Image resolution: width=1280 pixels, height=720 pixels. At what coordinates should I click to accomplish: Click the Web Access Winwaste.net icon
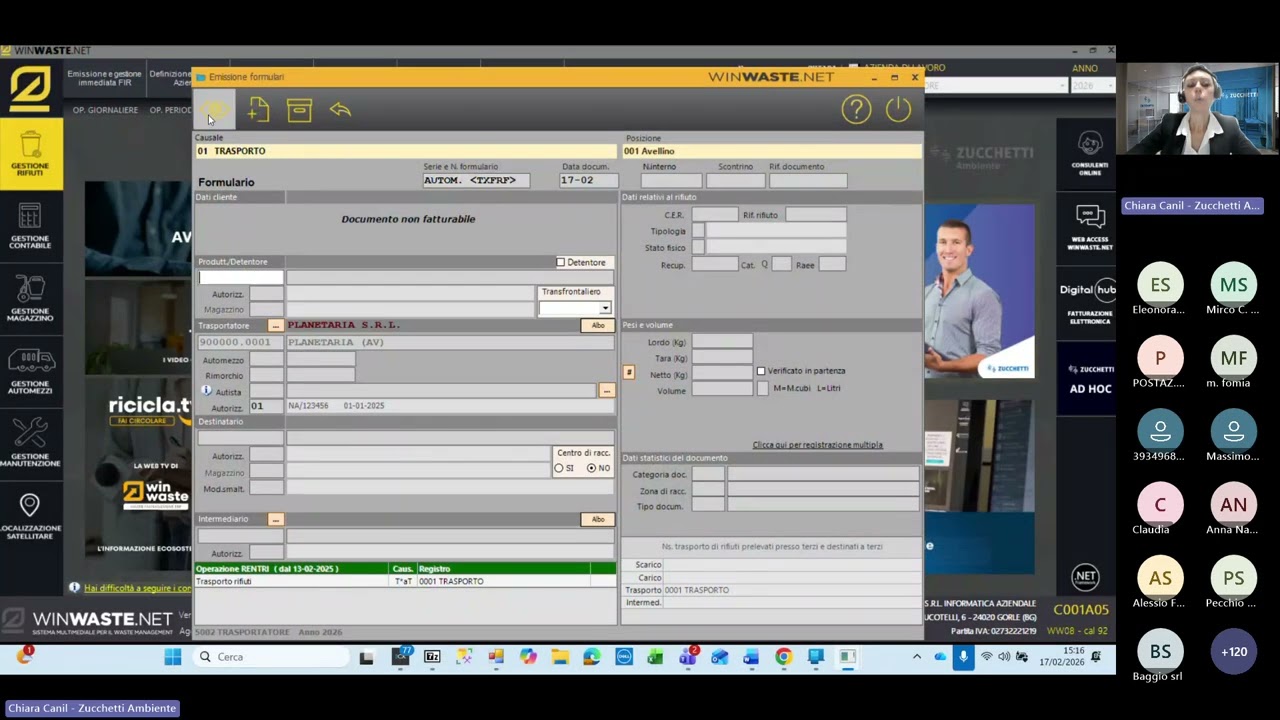tap(1090, 228)
